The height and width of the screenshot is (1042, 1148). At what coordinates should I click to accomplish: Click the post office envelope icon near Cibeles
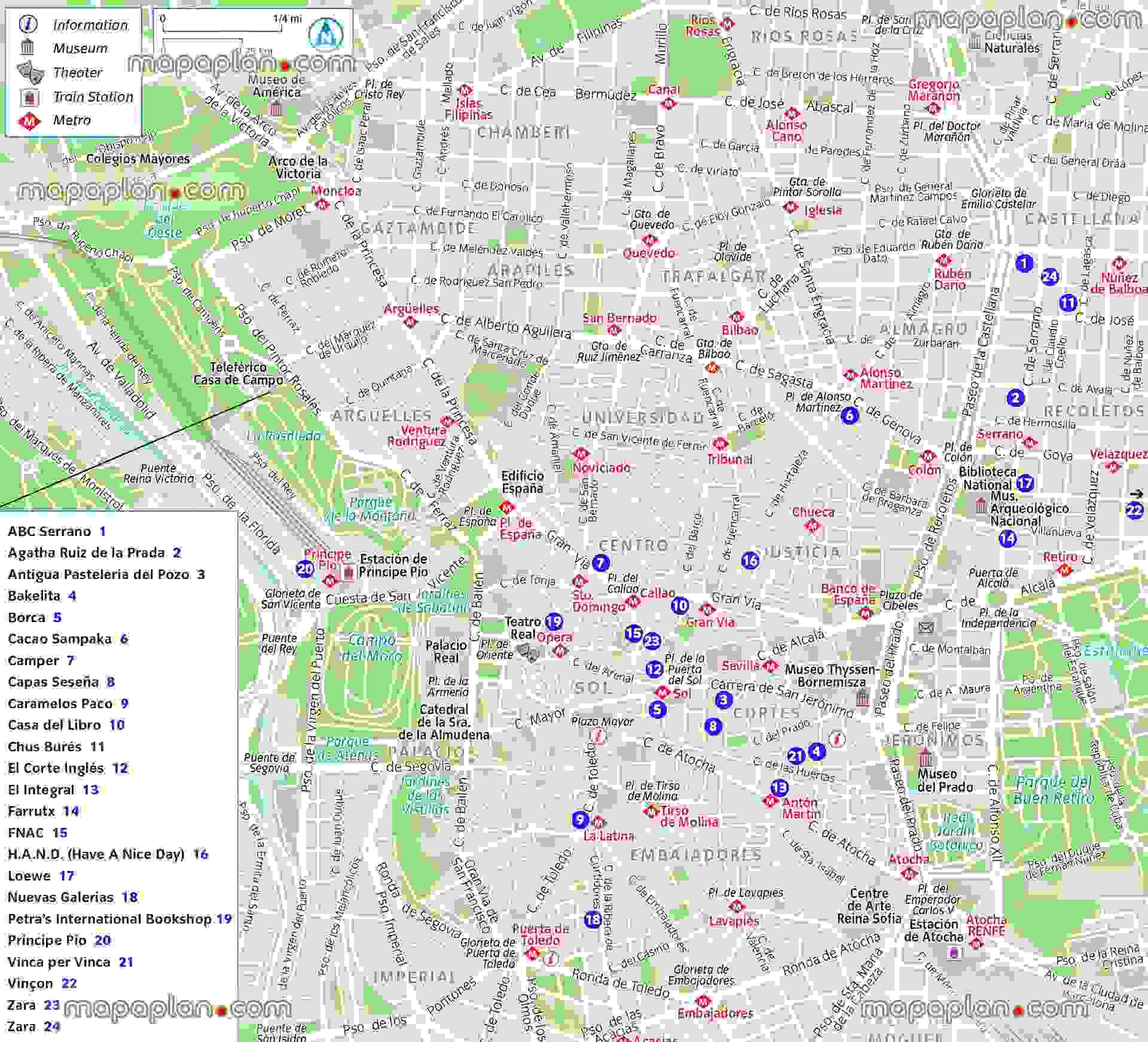point(926,627)
